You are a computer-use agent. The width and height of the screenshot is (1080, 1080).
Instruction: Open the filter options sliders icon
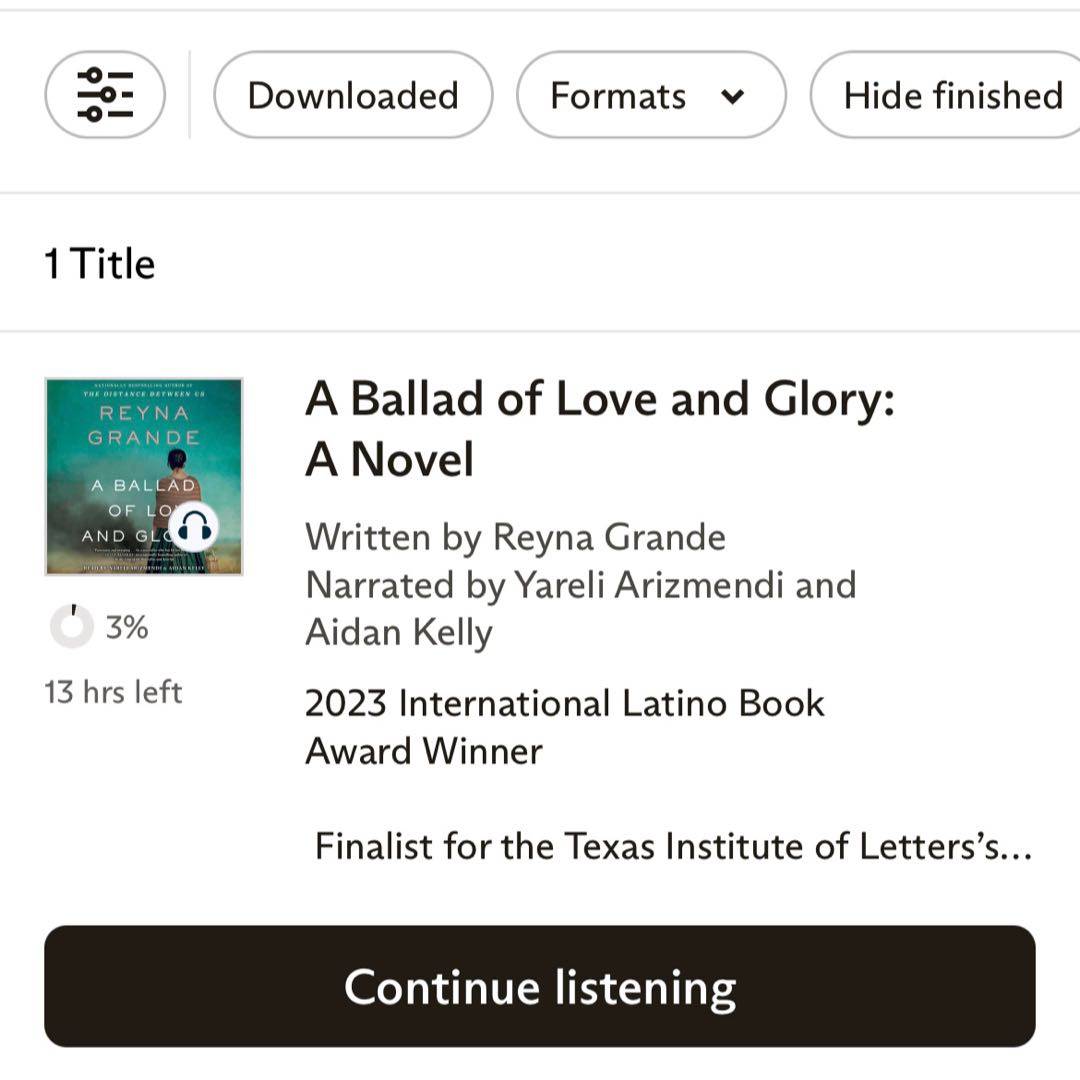click(105, 96)
